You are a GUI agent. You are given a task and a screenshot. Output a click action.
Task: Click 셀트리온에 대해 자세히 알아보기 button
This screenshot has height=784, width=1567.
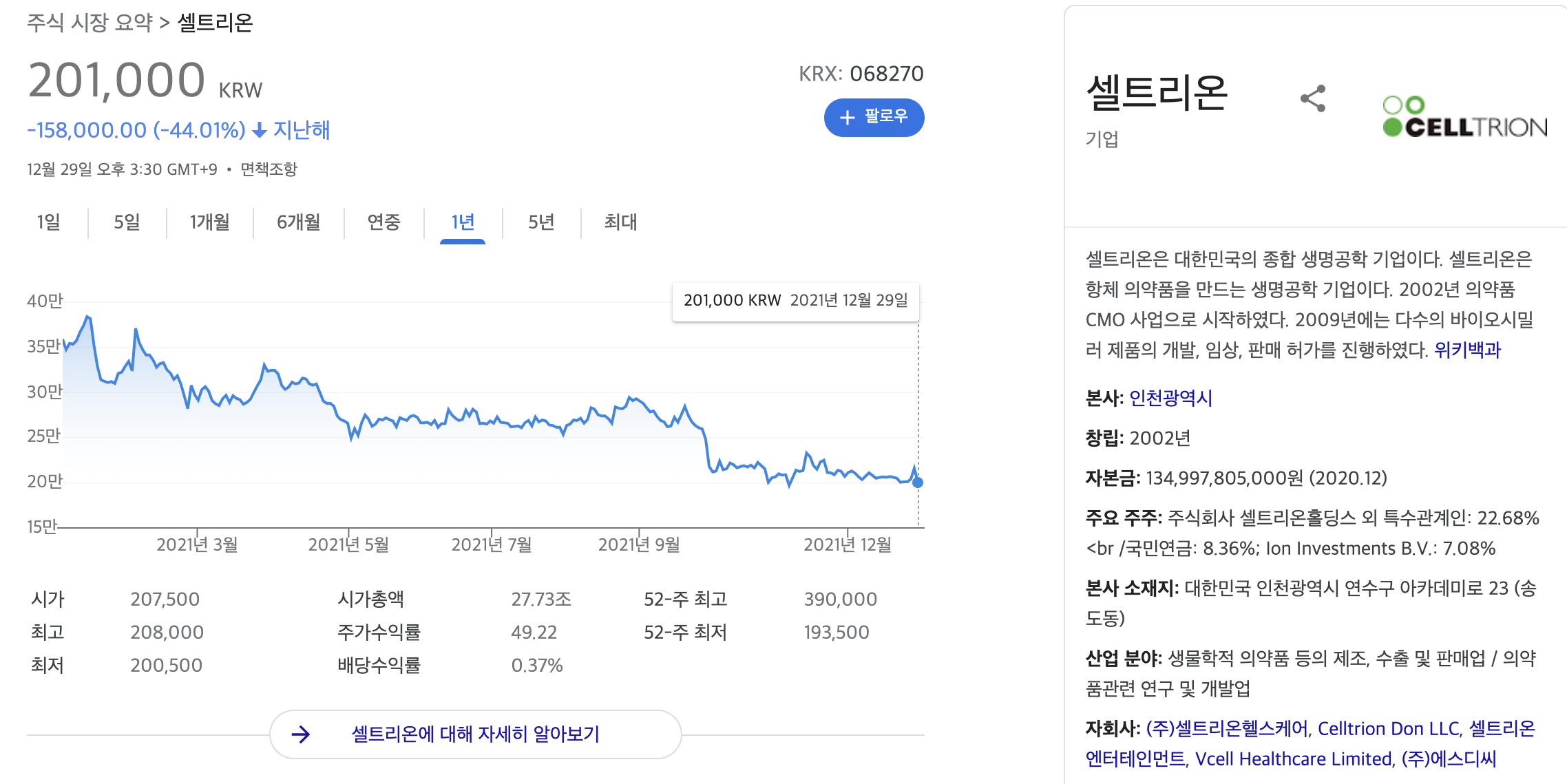(475, 734)
